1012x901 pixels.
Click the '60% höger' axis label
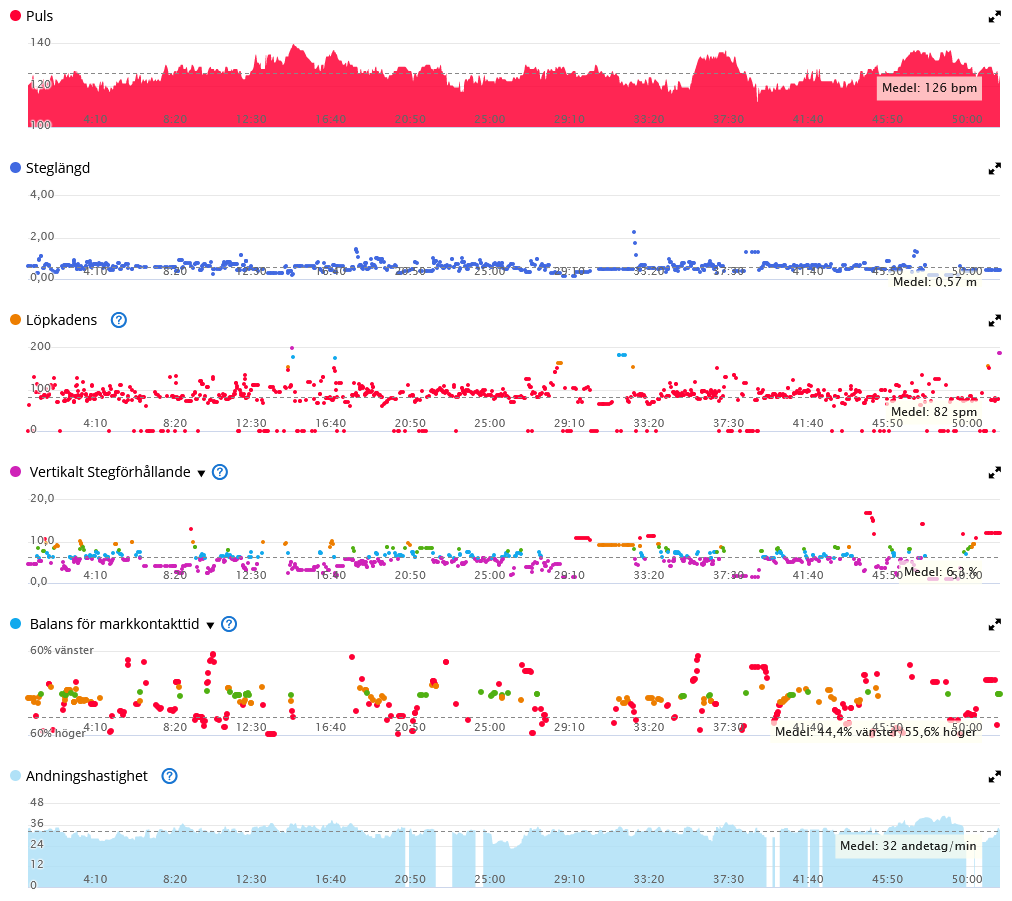[x=57, y=733]
